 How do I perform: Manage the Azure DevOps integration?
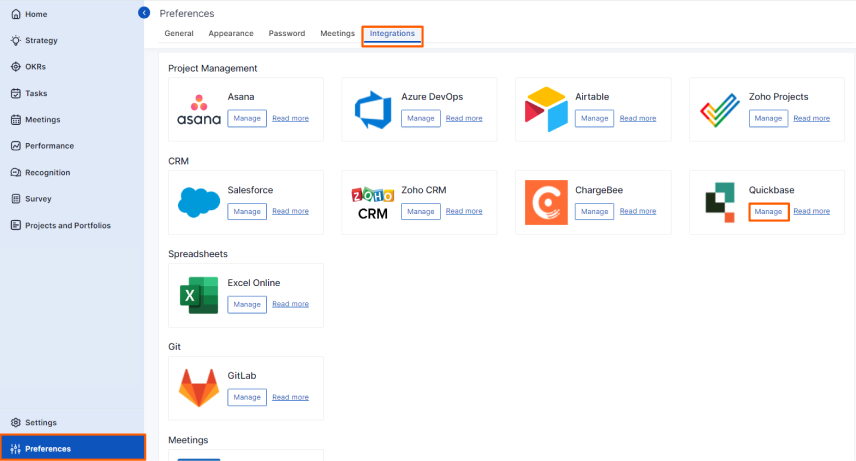[x=420, y=119]
